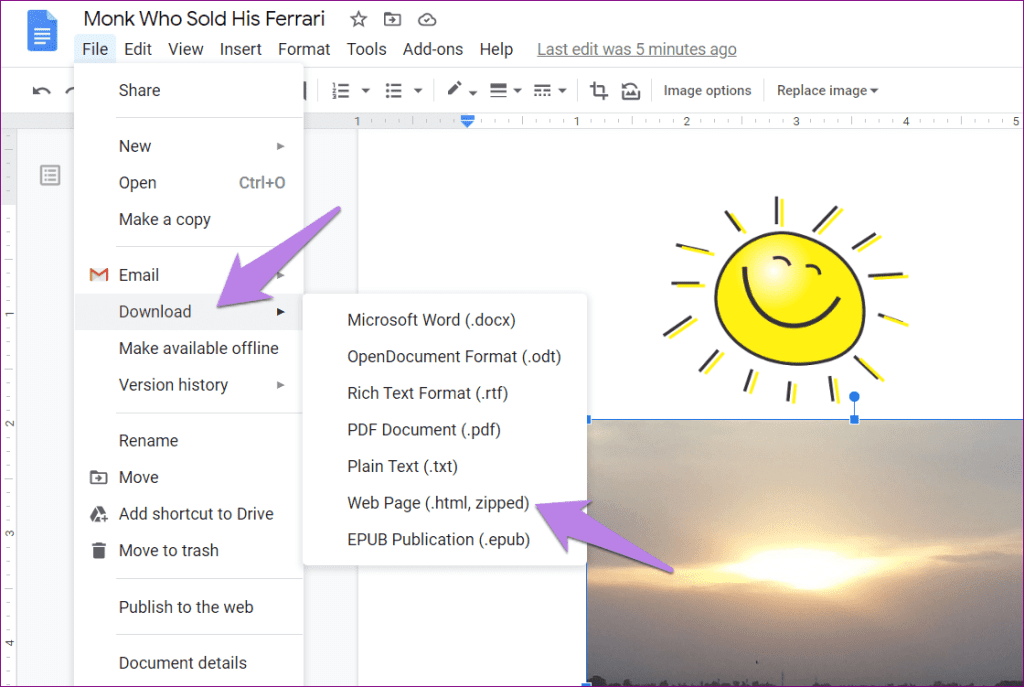The image size is (1024, 687).
Task: Open the Add-ons menu
Action: pyautogui.click(x=432, y=48)
